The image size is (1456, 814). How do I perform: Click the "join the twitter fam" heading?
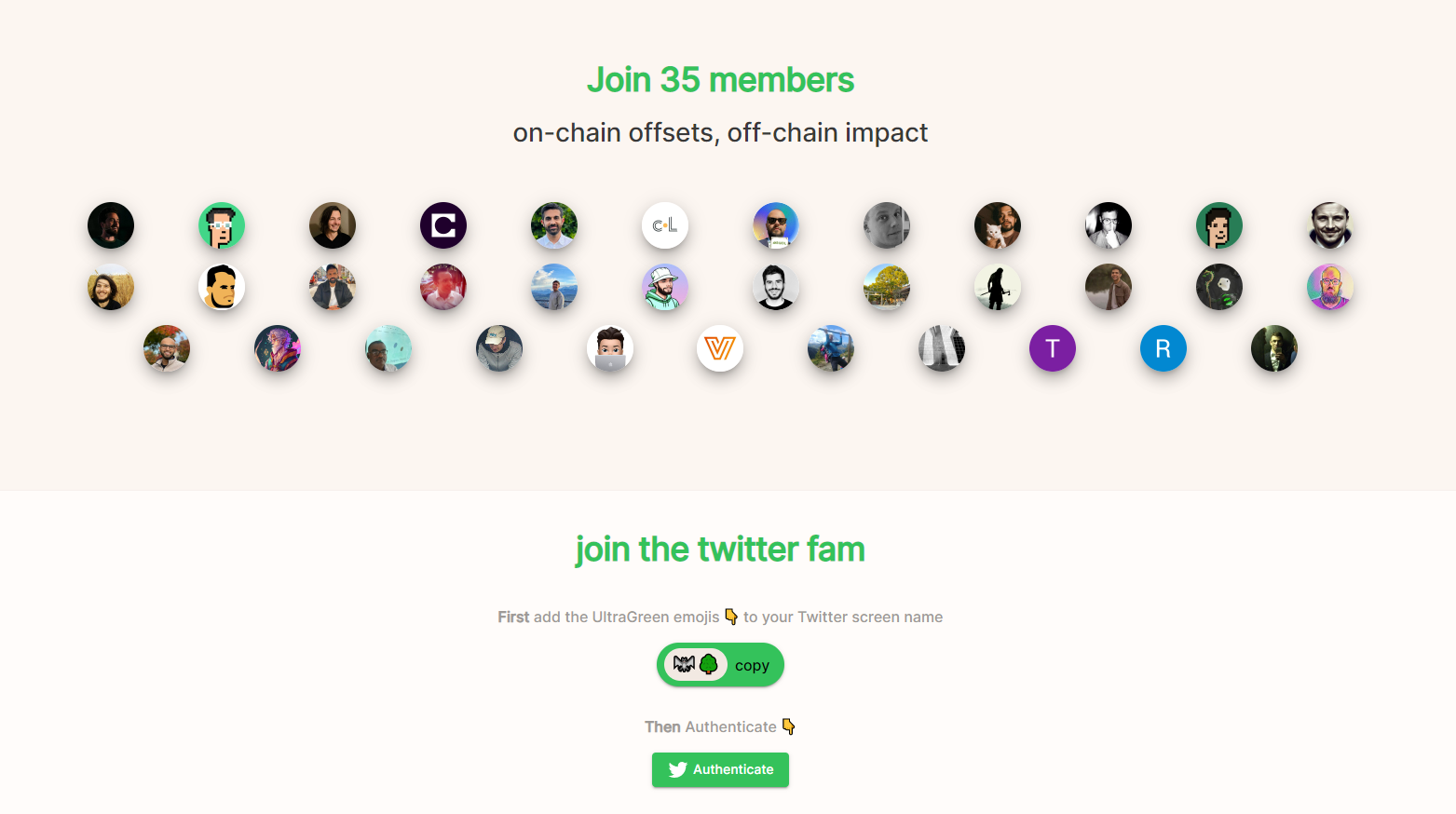click(x=720, y=549)
